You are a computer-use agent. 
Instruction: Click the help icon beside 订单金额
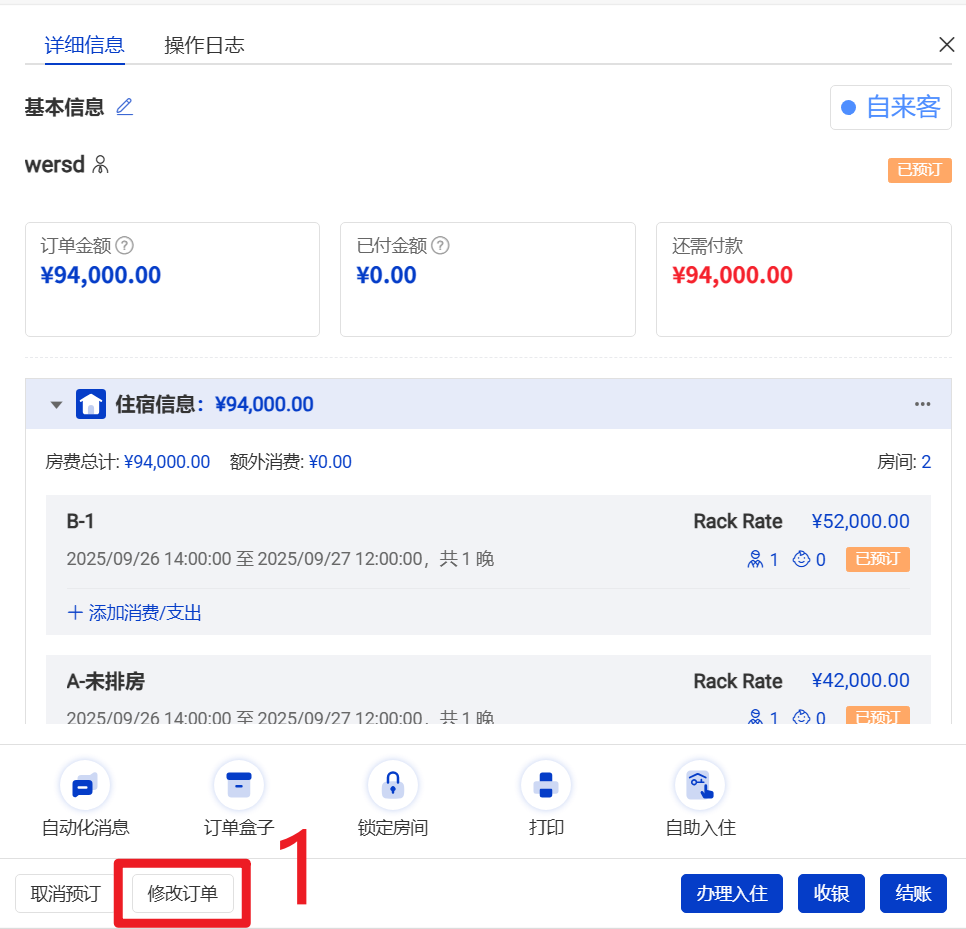125,245
